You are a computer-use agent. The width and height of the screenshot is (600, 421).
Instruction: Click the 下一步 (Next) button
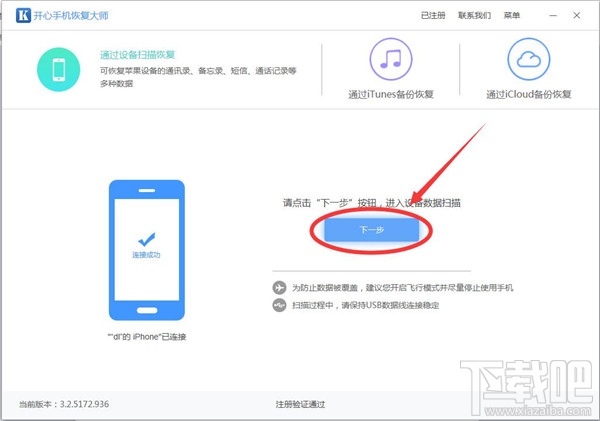(371, 230)
